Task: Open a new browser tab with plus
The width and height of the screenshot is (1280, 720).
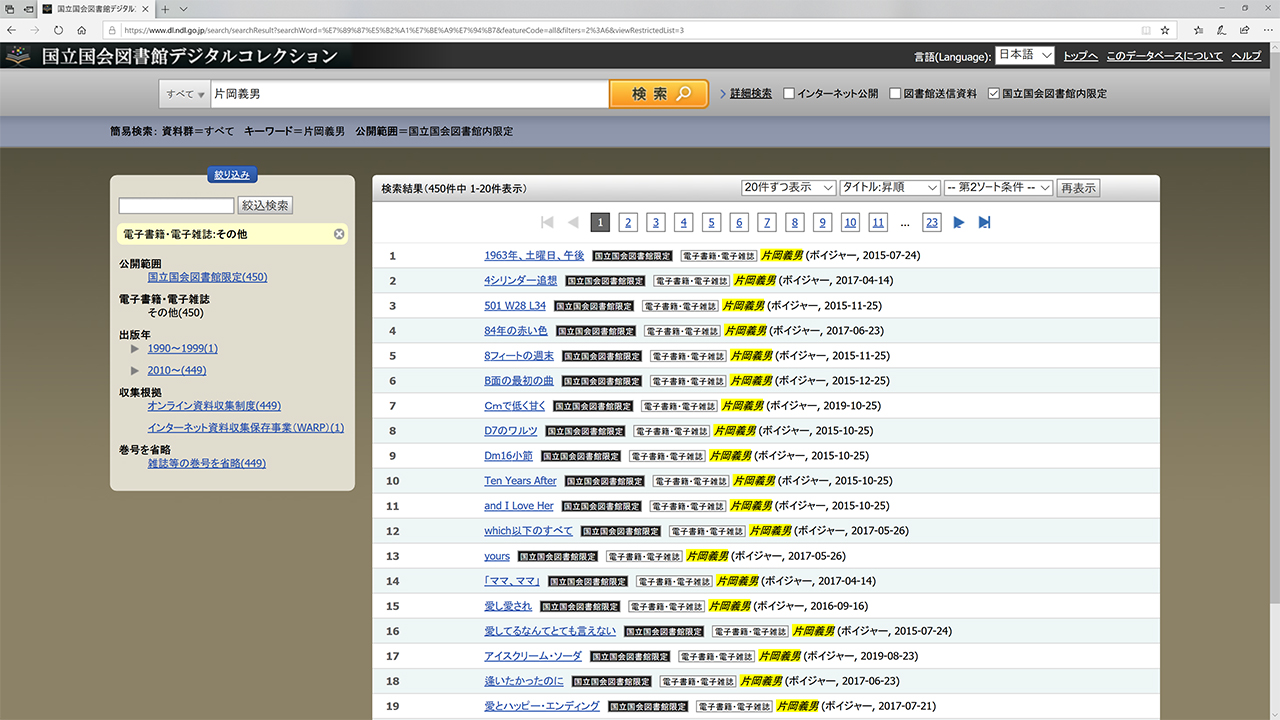Action: point(167,8)
